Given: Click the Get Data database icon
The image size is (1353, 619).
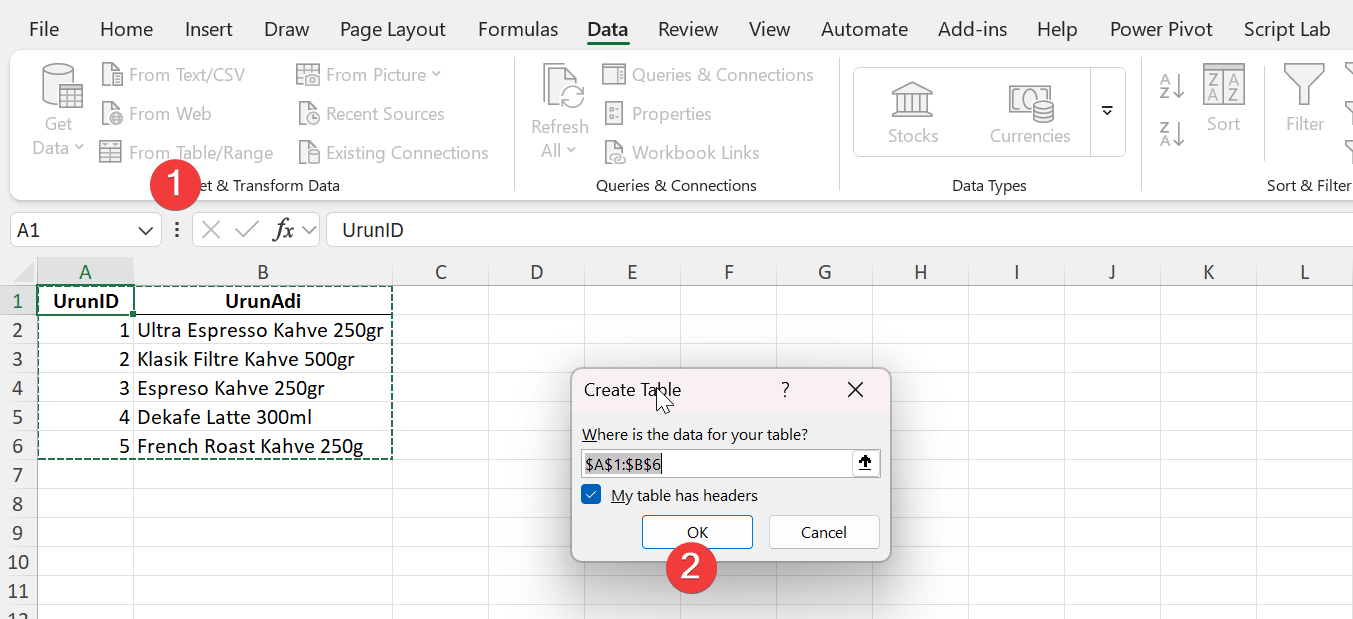Looking at the screenshot, I should [60, 86].
